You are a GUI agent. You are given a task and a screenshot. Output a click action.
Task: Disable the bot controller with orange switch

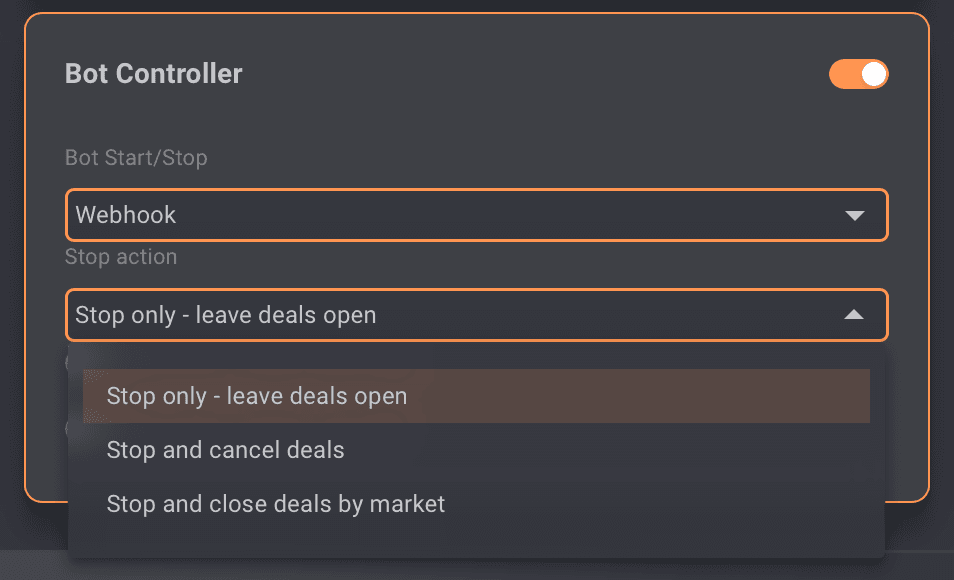(858, 74)
